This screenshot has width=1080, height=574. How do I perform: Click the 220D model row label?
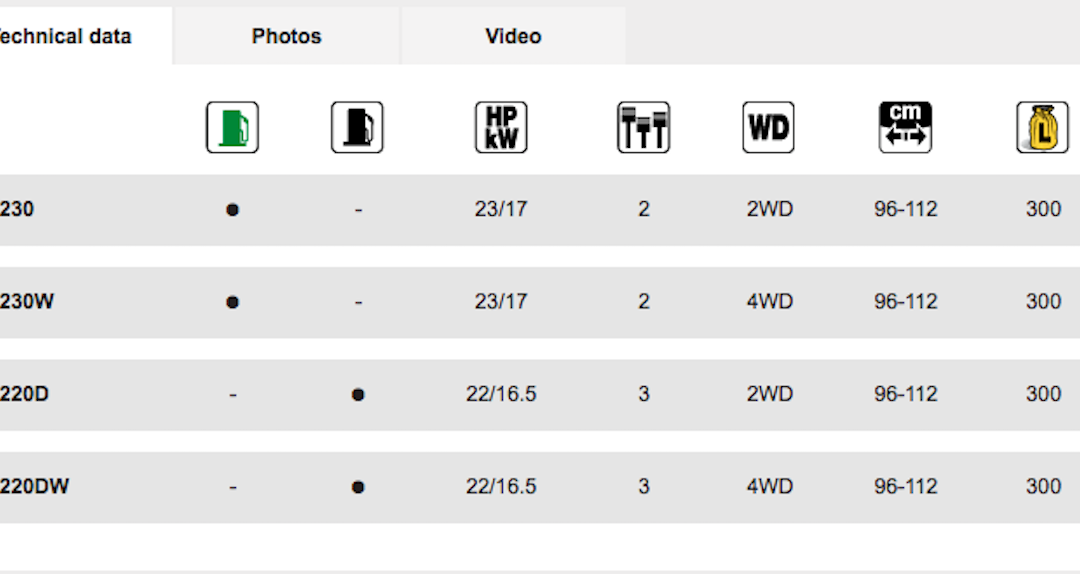coord(25,394)
